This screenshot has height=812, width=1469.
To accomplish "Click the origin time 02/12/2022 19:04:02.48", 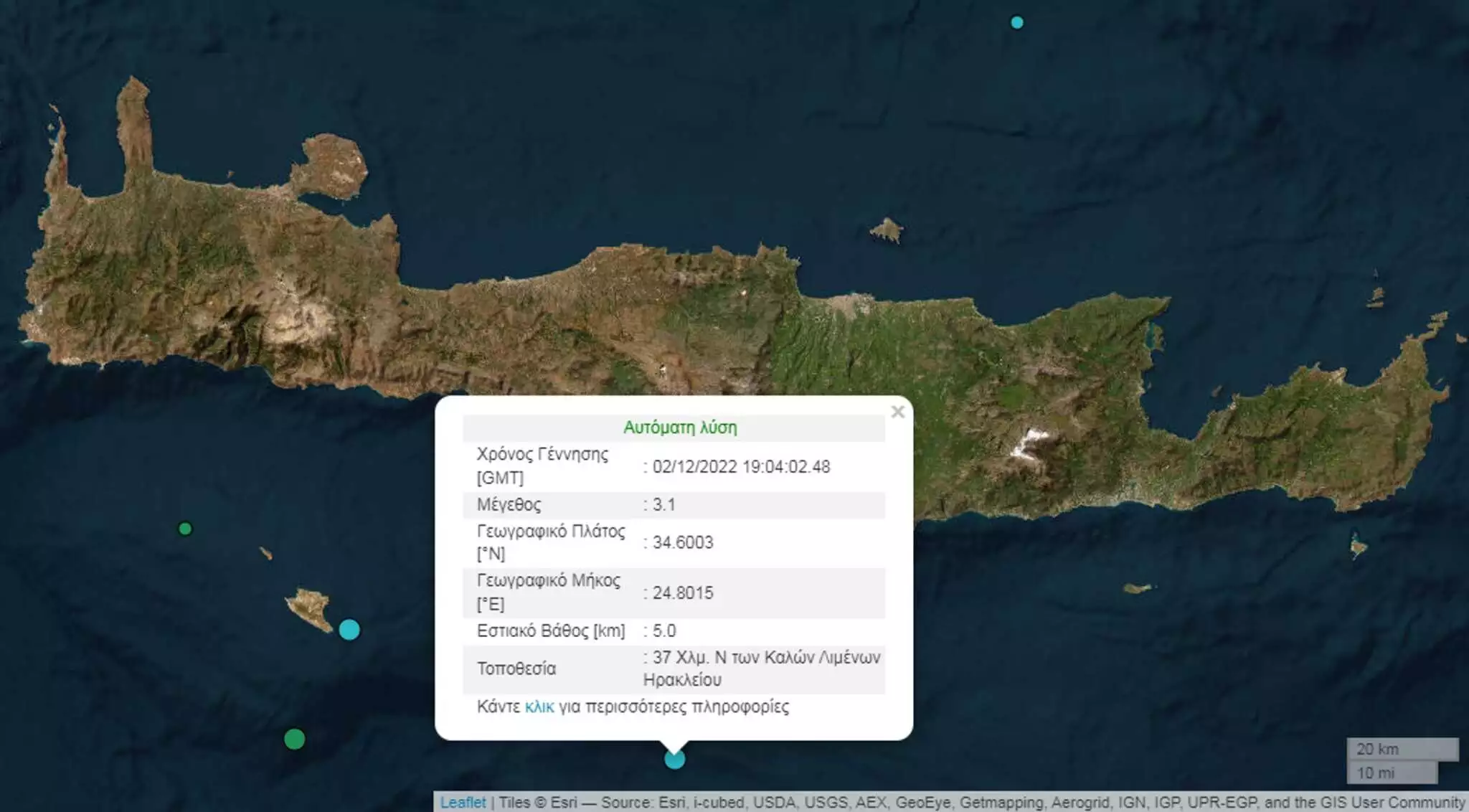I will coord(740,467).
